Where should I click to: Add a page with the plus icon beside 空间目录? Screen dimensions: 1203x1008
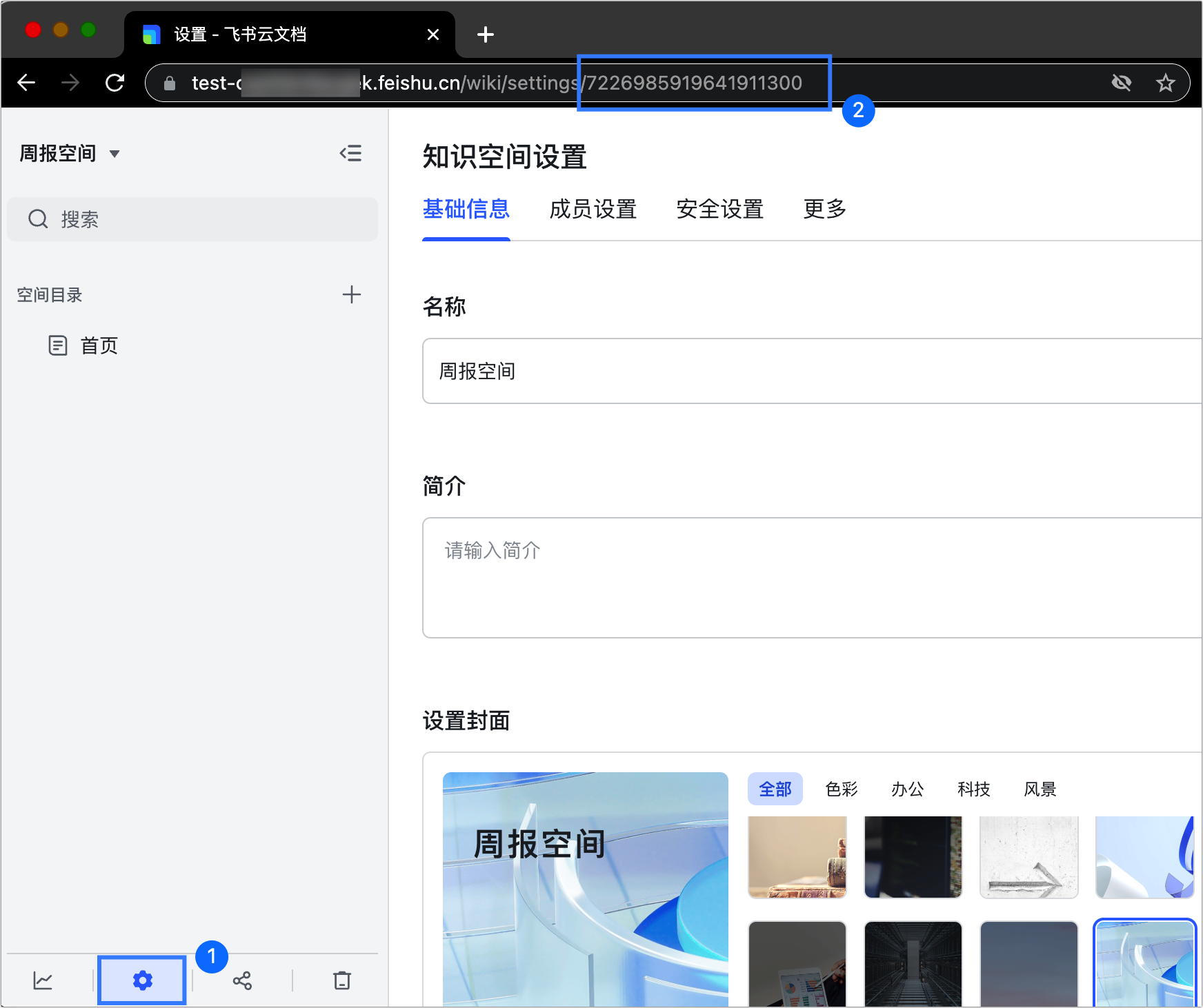point(352,294)
